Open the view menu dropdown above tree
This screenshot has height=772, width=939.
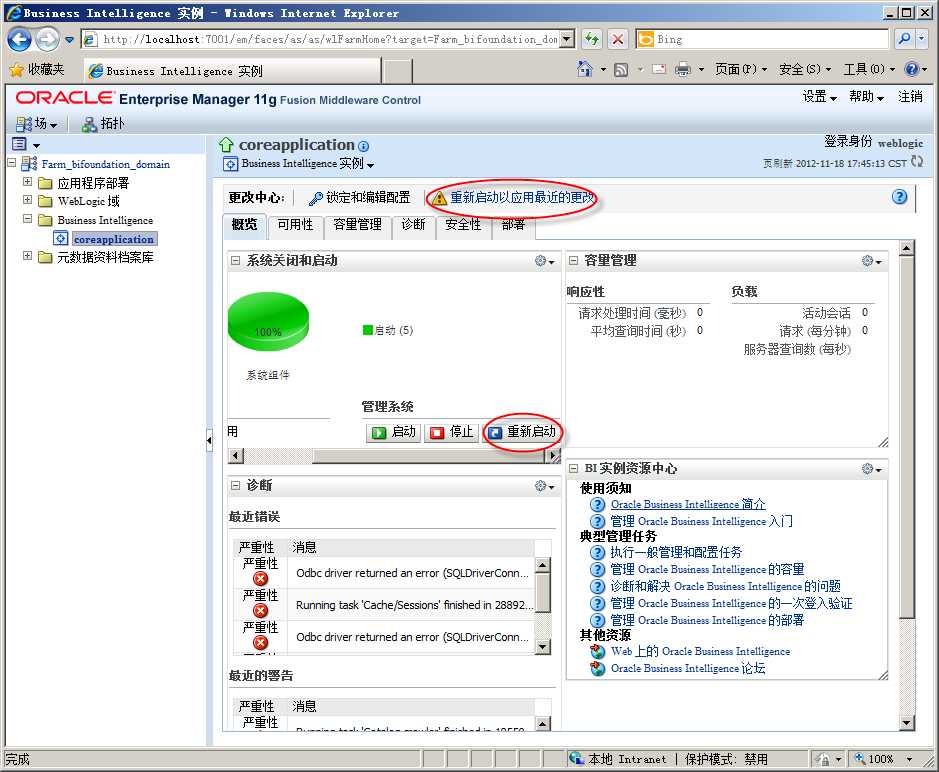(36, 146)
